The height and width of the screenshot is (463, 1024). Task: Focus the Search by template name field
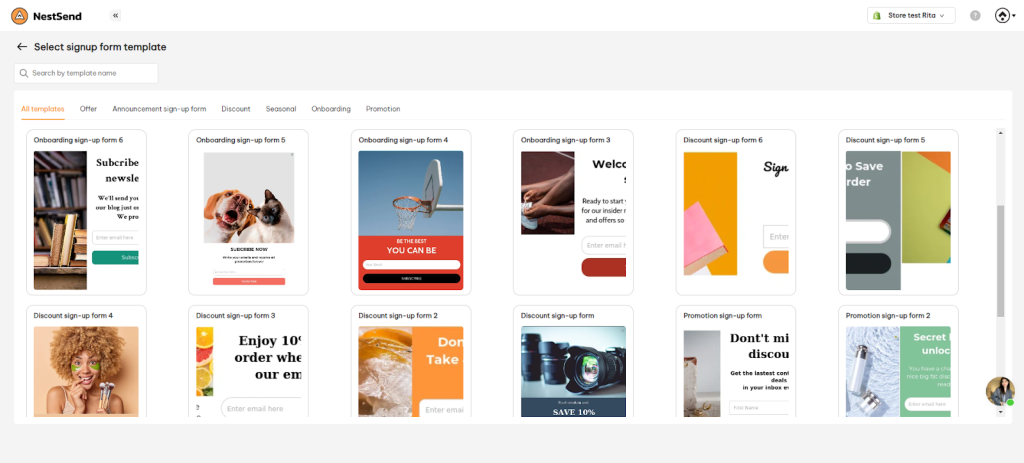(86, 73)
